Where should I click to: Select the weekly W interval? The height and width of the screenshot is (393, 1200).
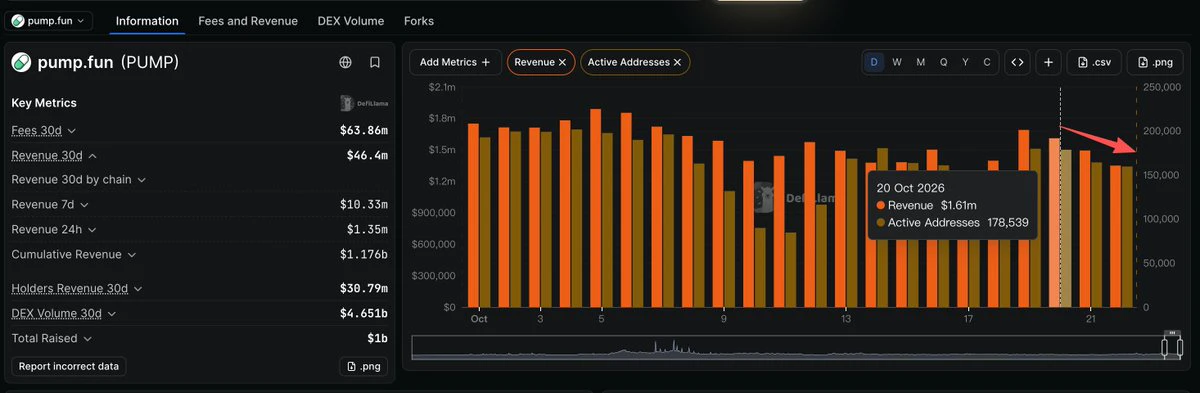(897, 62)
